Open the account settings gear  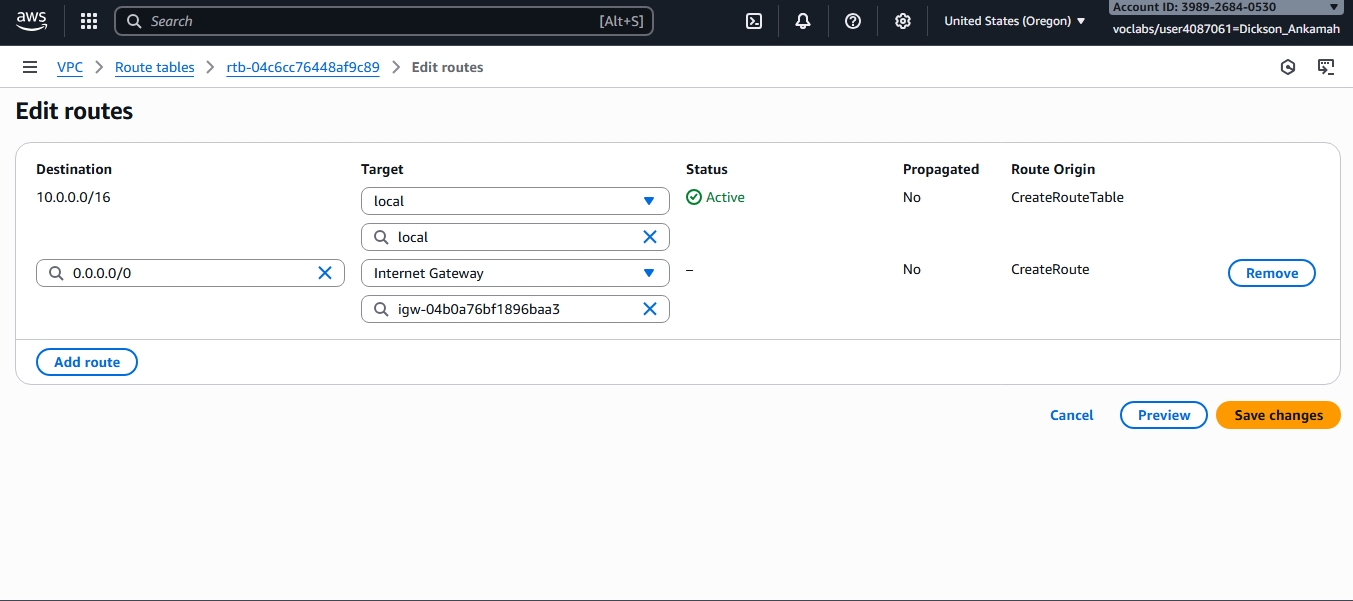(903, 20)
